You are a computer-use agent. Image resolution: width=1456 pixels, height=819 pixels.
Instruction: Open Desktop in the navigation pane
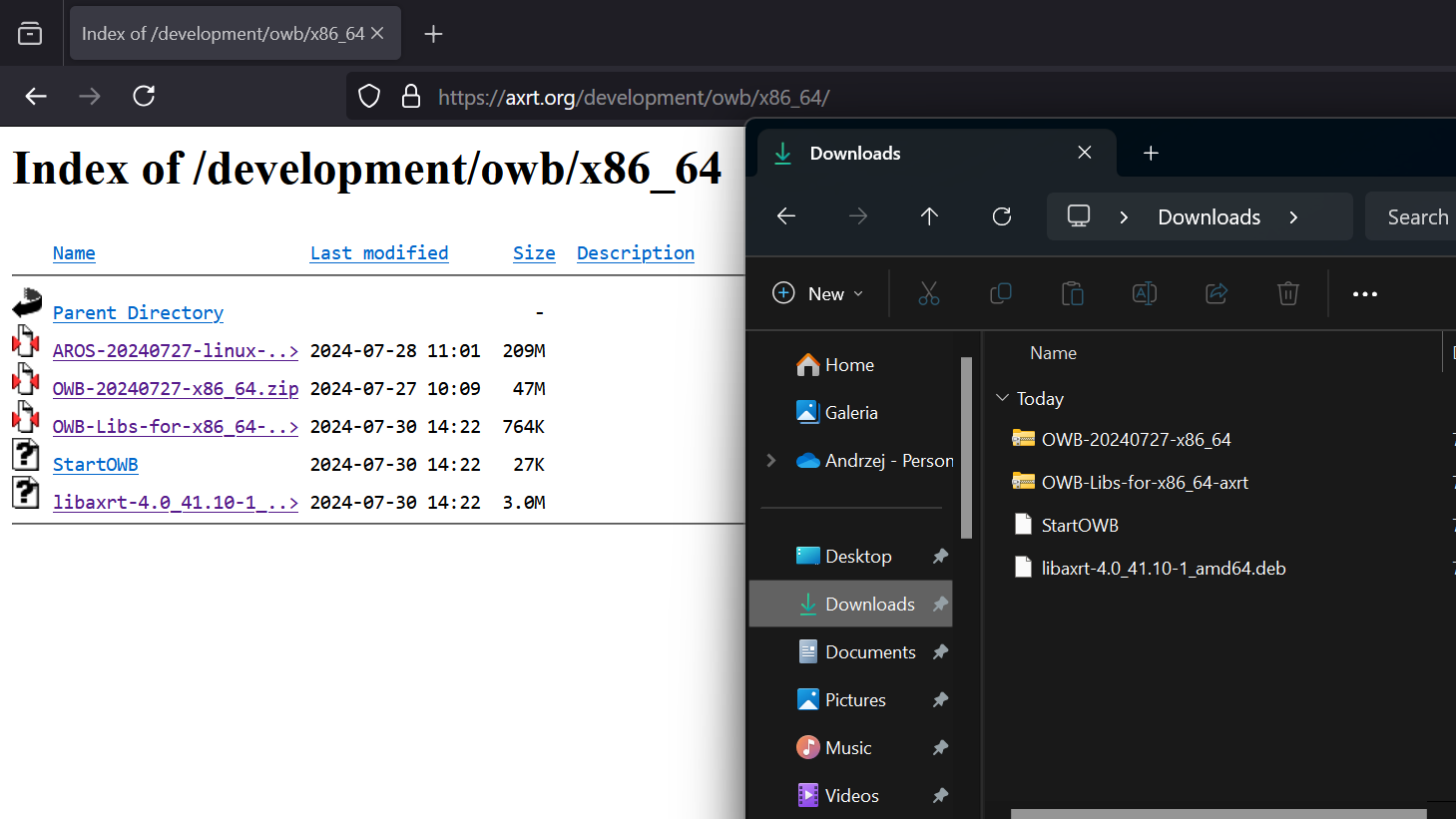tap(850, 557)
